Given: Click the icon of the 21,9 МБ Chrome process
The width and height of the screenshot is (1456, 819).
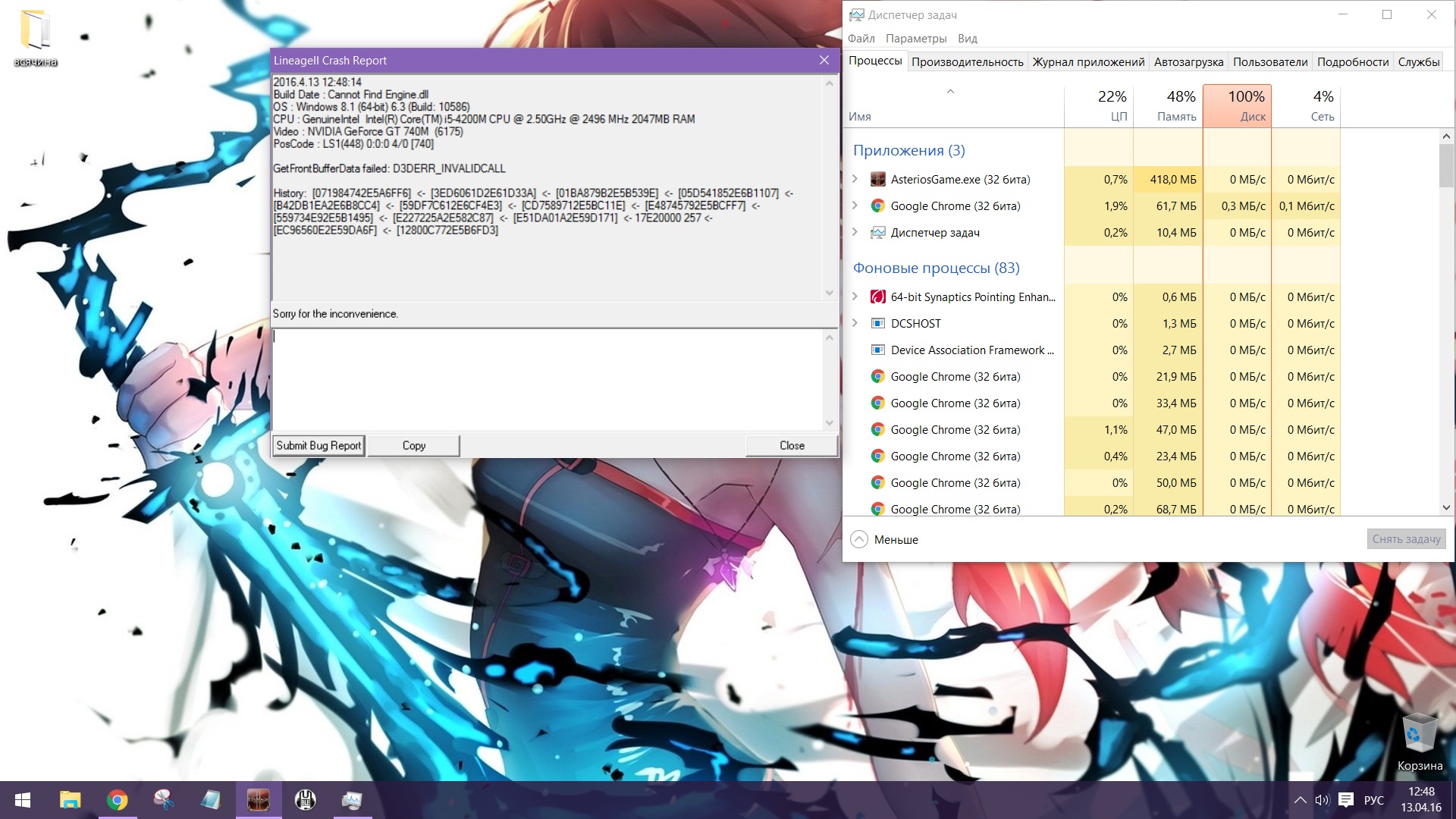Looking at the screenshot, I should (878, 377).
